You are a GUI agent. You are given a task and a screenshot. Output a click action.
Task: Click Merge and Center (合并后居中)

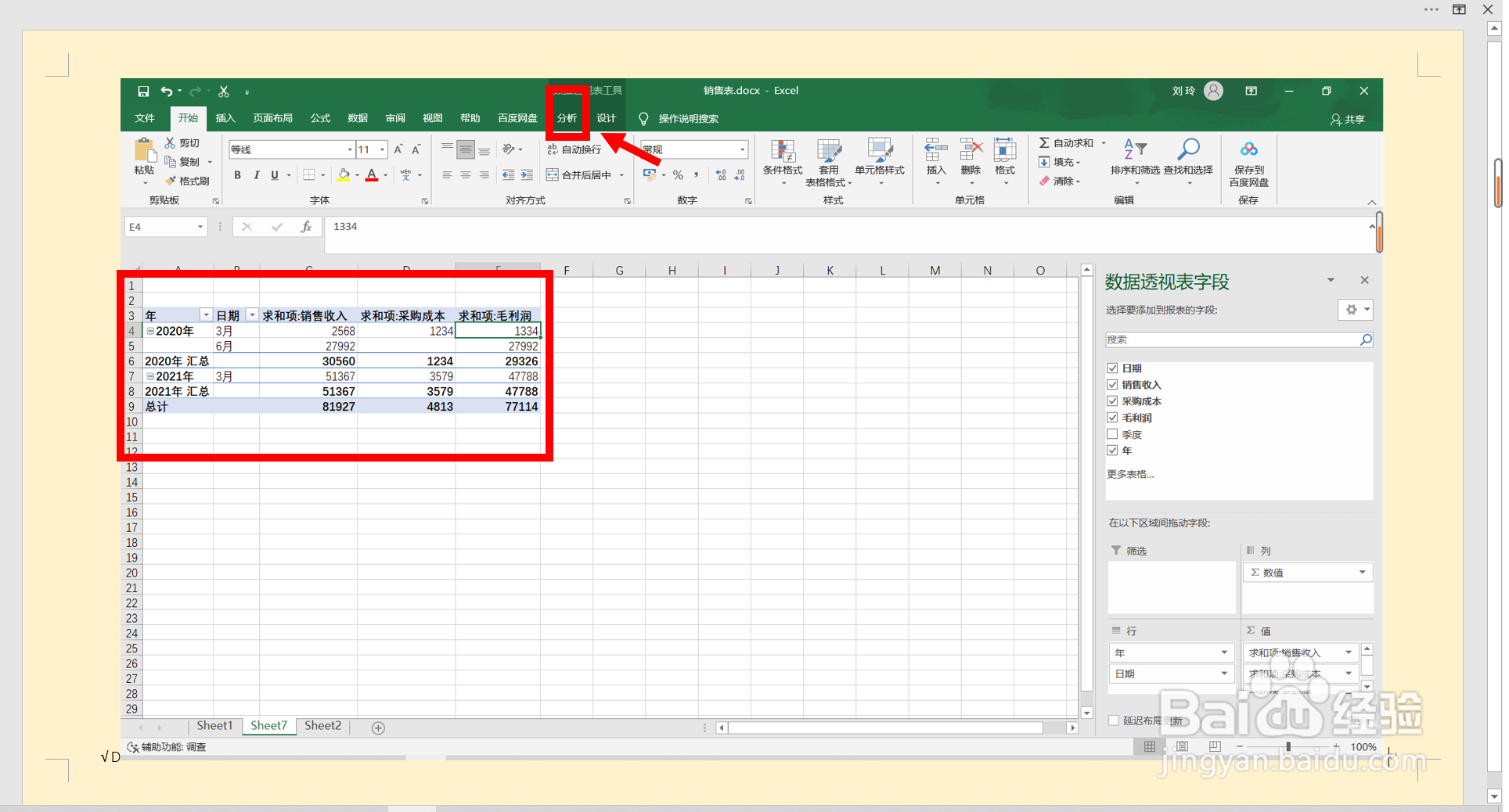(x=579, y=175)
